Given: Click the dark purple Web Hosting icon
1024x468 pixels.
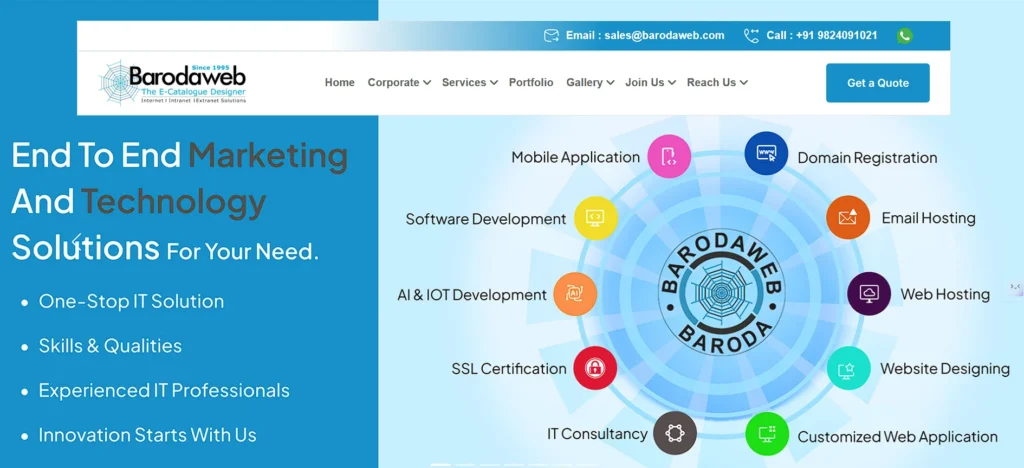Looking at the screenshot, I should click(869, 294).
